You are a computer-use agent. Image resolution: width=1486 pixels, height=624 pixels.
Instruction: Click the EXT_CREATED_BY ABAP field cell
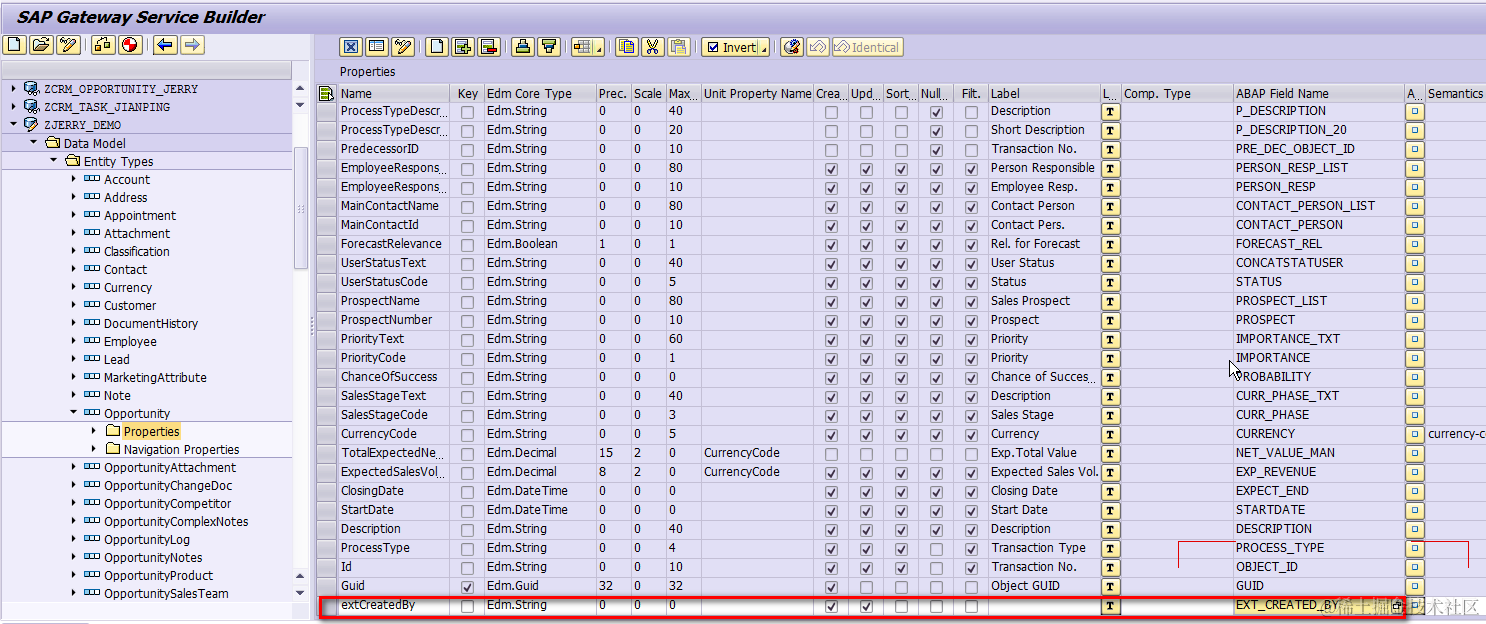tap(1319, 605)
